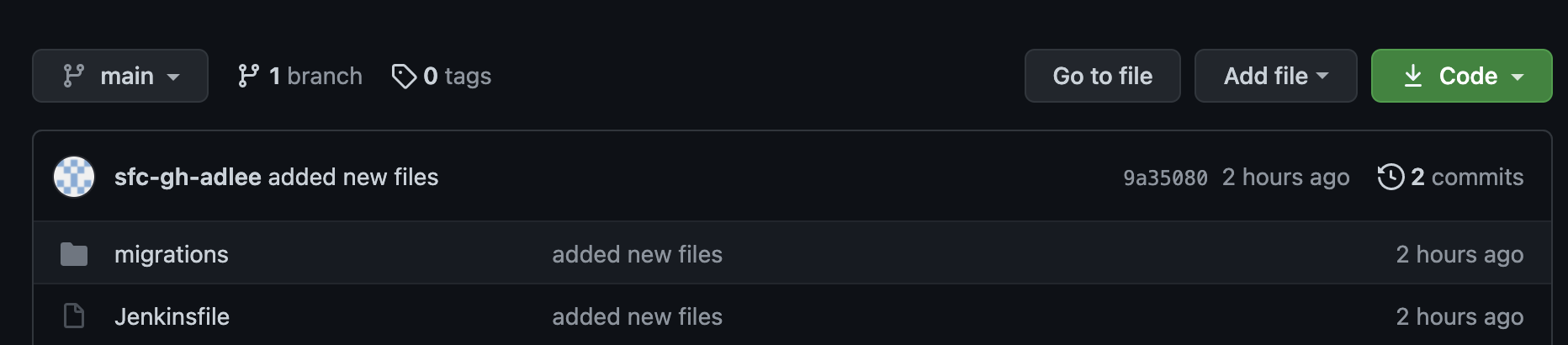Click the git branch icon beside main
1568x345 pixels.
74,76
